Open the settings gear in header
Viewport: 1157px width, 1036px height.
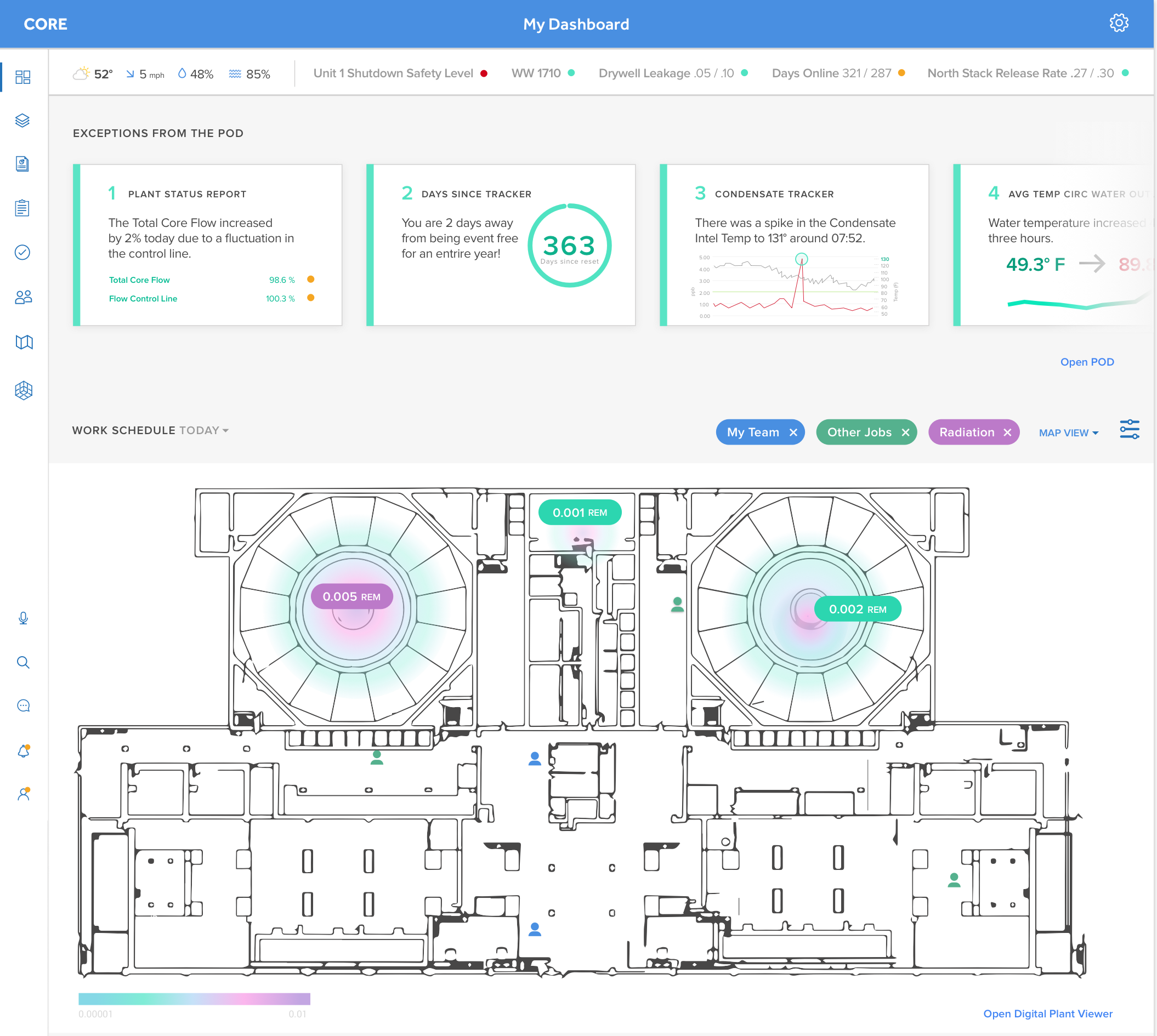1119,23
